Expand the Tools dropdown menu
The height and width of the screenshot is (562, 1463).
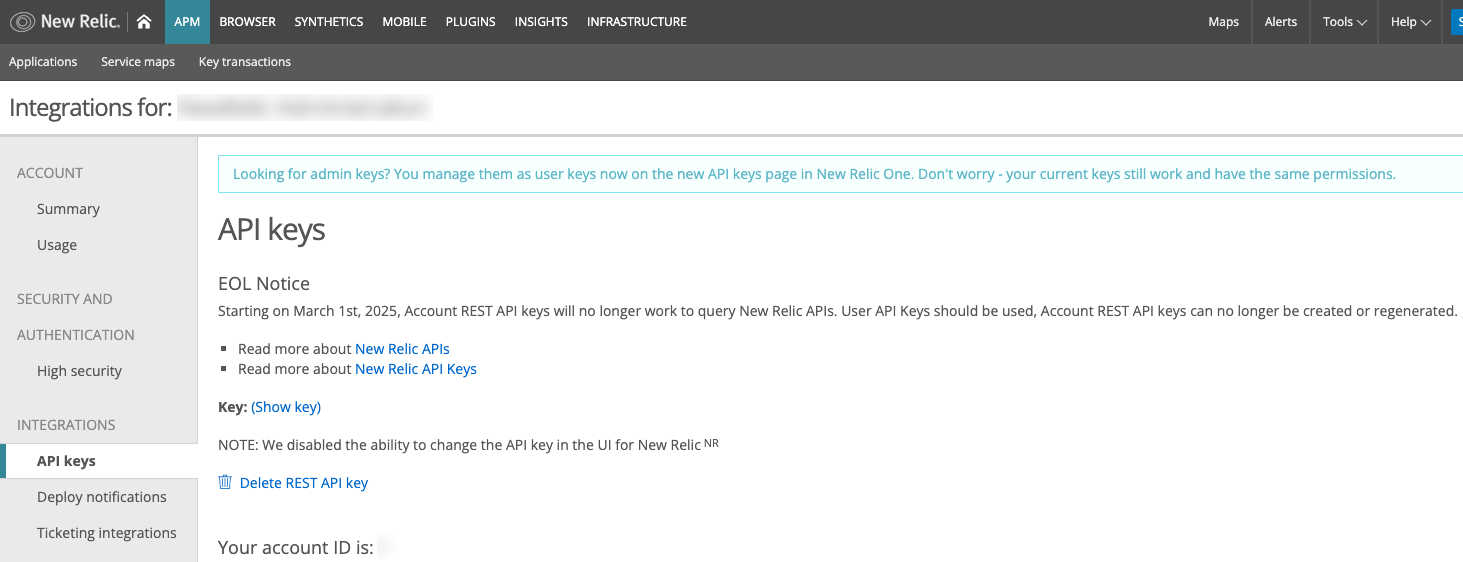[1343, 22]
